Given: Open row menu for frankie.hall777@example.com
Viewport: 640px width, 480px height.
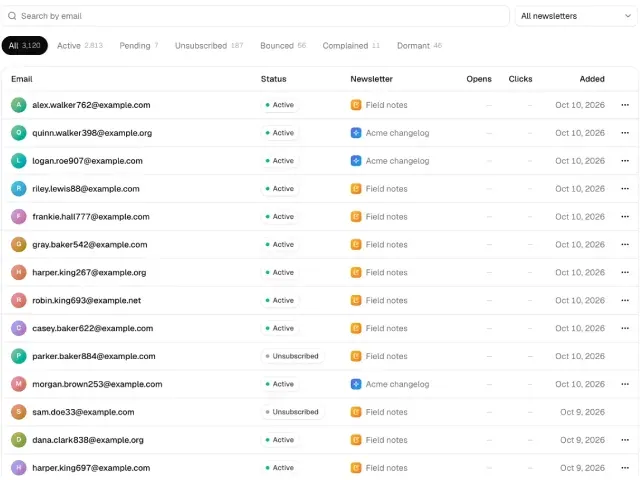Looking at the screenshot, I should click(x=624, y=216).
